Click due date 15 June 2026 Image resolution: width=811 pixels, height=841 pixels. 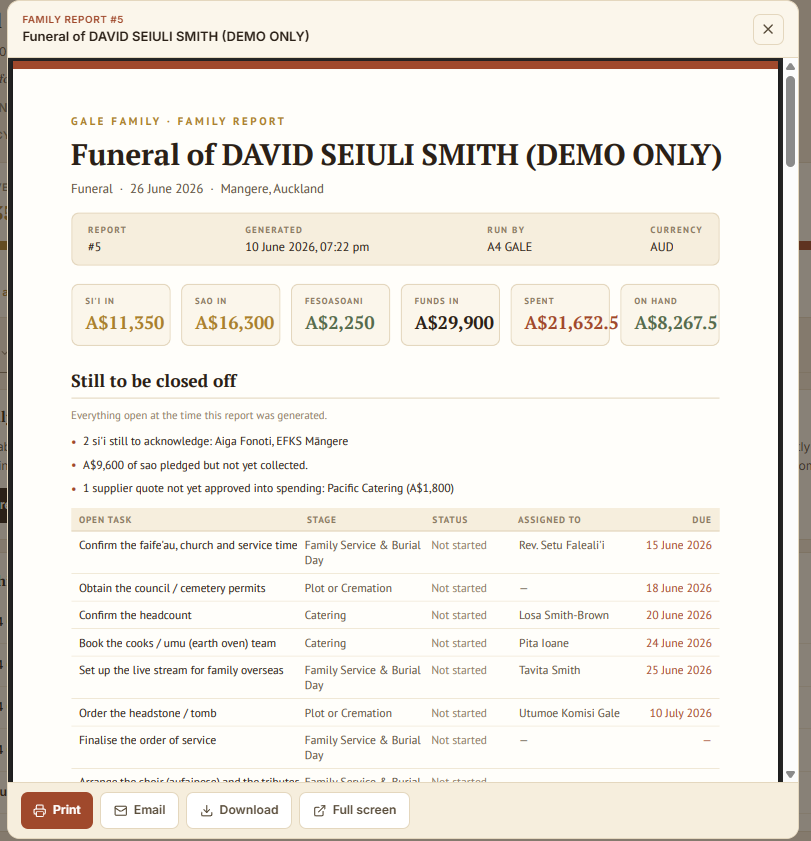tap(679, 545)
